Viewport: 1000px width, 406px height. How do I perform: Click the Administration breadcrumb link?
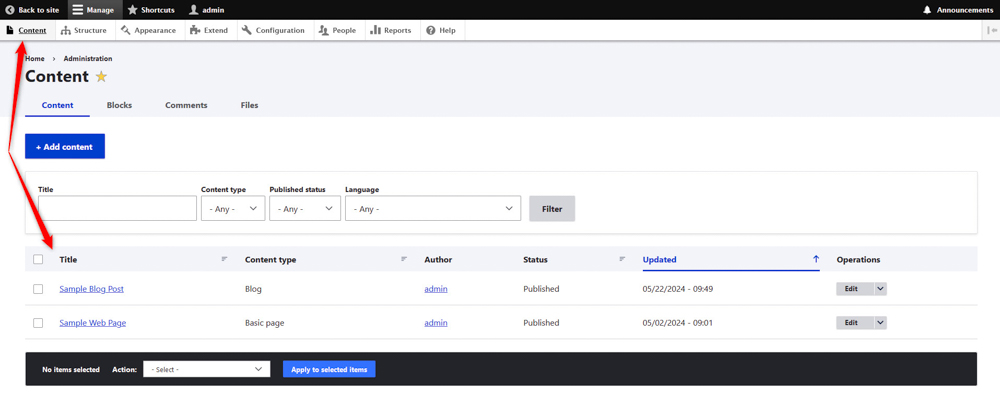point(87,59)
